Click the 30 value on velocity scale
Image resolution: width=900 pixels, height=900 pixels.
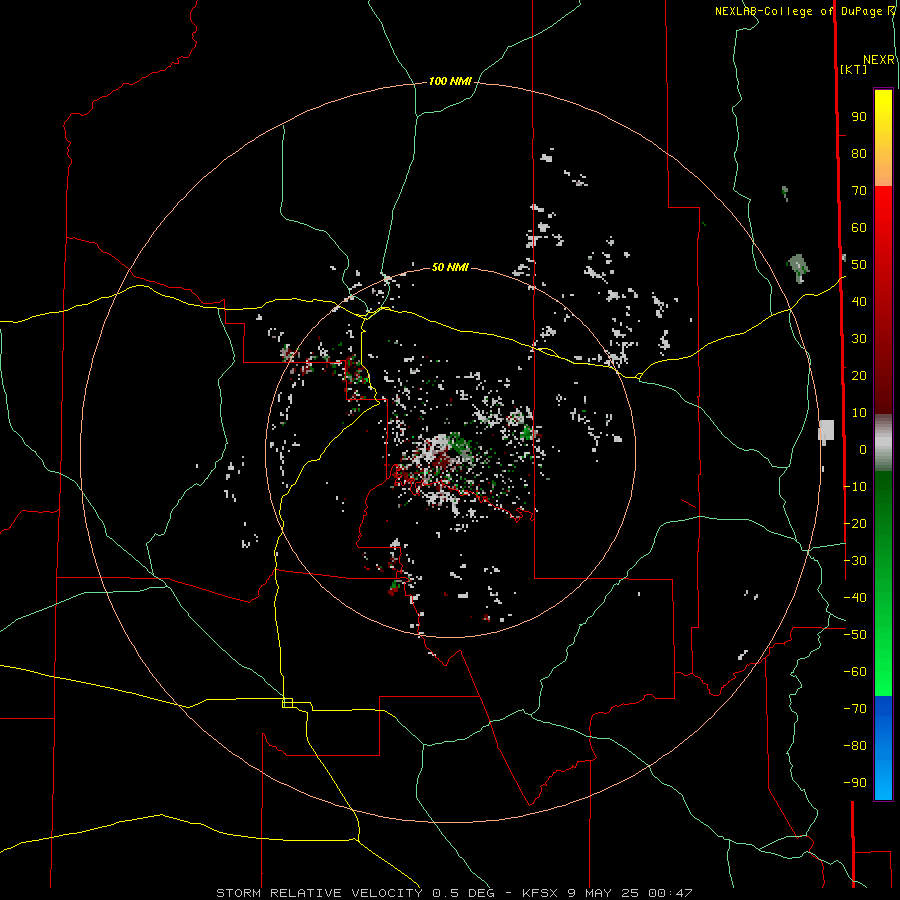[859, 339]
